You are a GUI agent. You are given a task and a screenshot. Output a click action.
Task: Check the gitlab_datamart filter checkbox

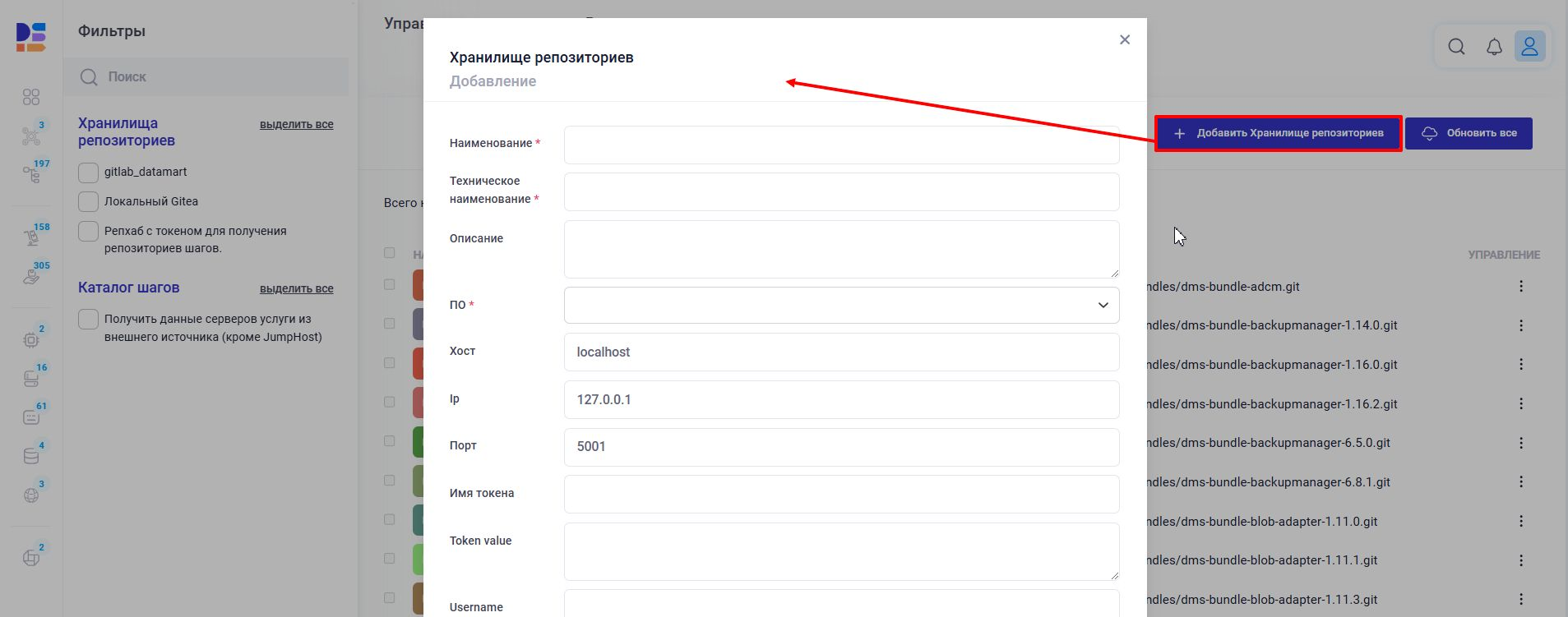88,173
